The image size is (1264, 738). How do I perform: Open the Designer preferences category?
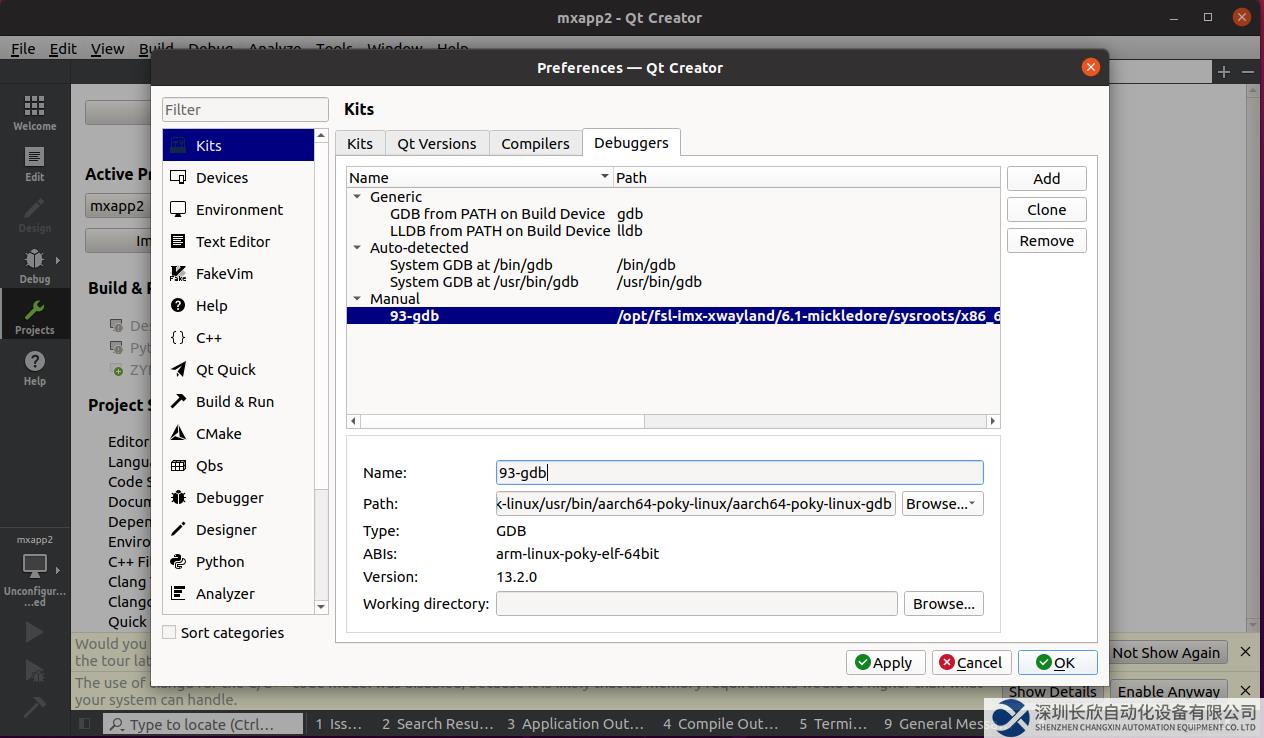238,529
